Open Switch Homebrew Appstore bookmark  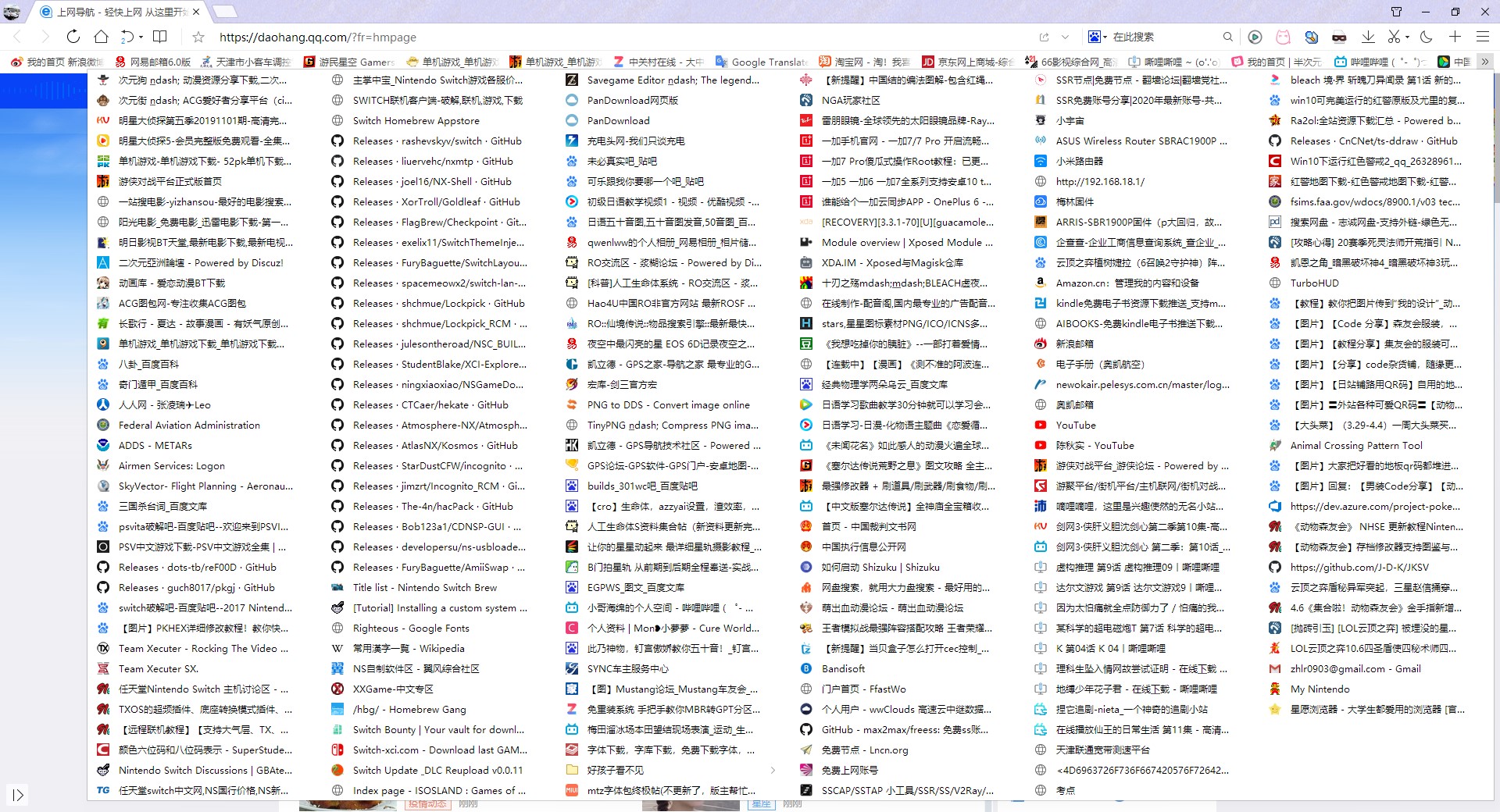pyautogui.click(x=406, y=120)
